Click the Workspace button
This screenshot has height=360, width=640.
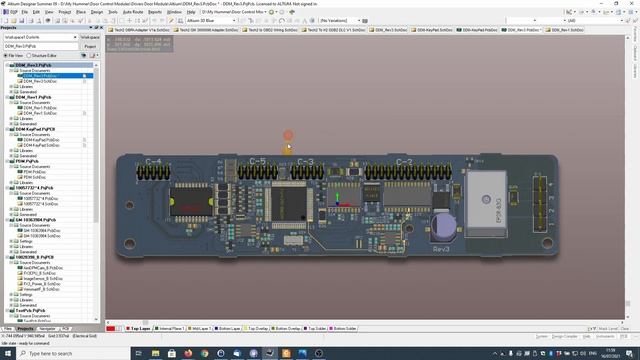tap(90, 37)
